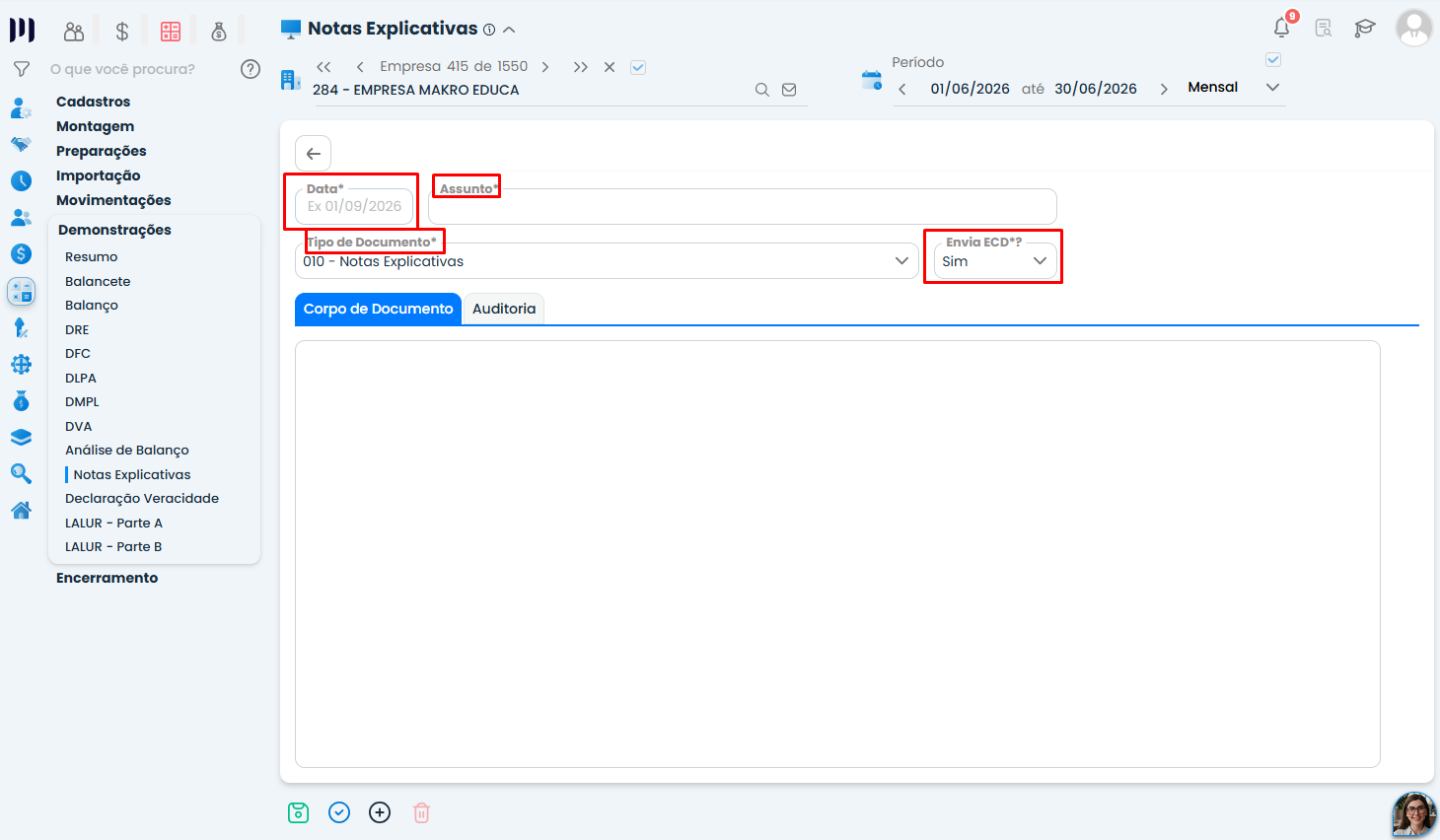
Task: Go to previous period arrow
Action: point(902,89)
